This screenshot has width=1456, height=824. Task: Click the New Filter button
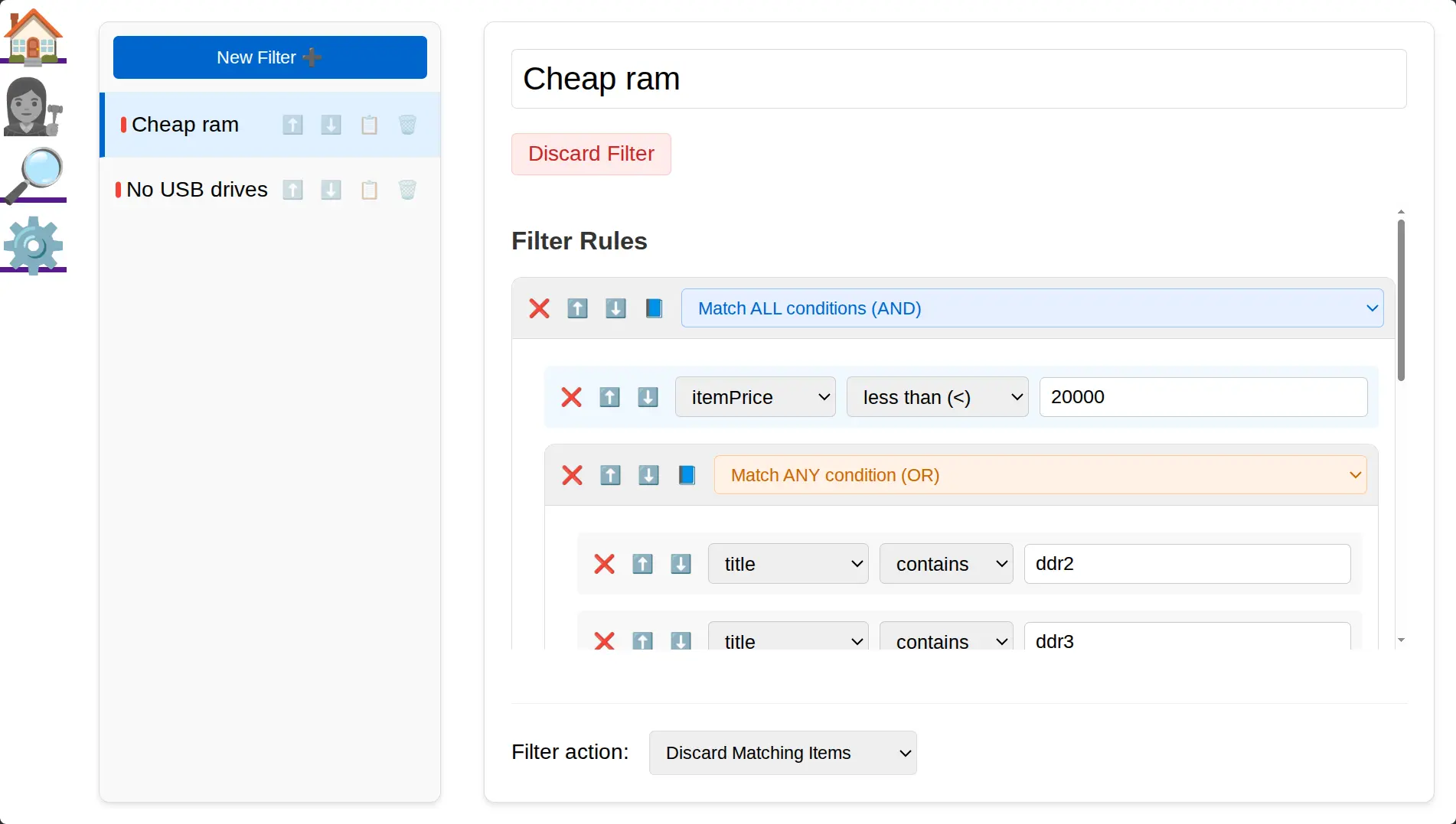[x=269, y=57]
